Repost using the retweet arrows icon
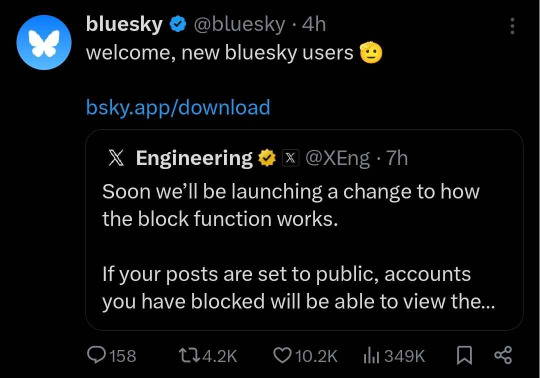Screen dimensions: 540x378 coord(189,355)
